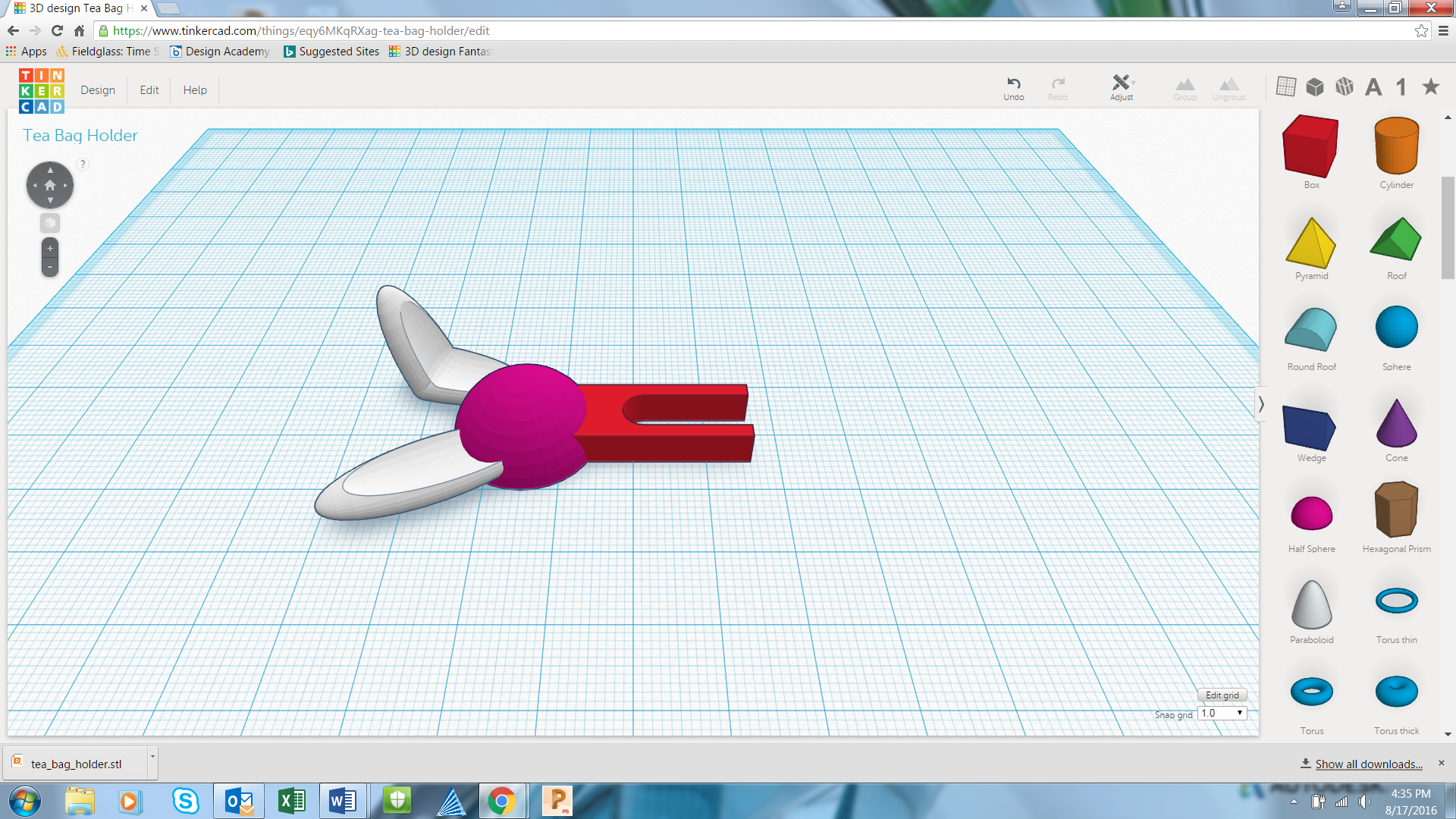Image resolution: width=1456 pixels, height=819 pixels.
Task: Pick the Torus thin shape
Action: [1396, 601]
